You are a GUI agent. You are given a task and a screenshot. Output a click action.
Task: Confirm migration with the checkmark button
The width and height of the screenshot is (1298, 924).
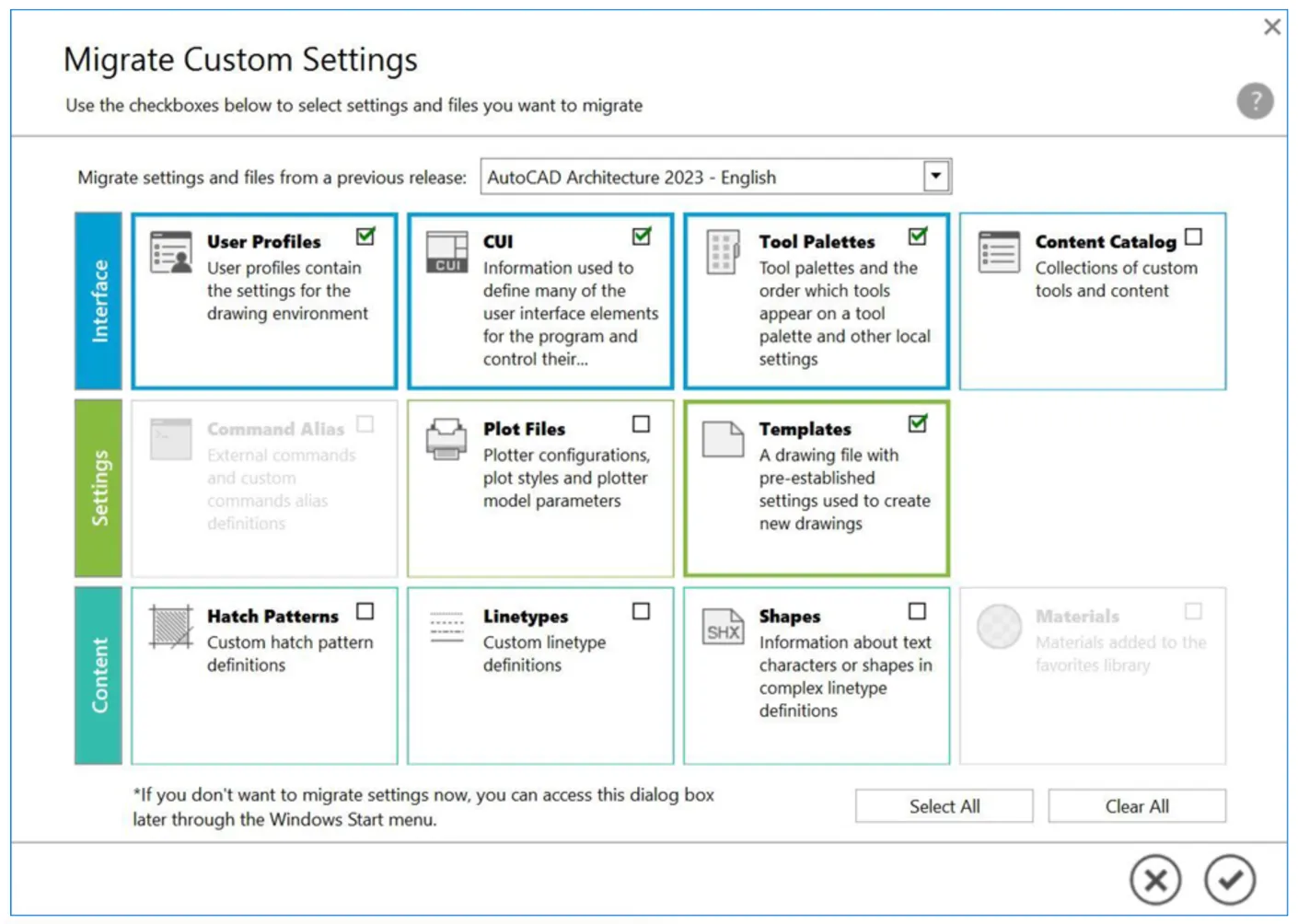tap(1231, 880)
